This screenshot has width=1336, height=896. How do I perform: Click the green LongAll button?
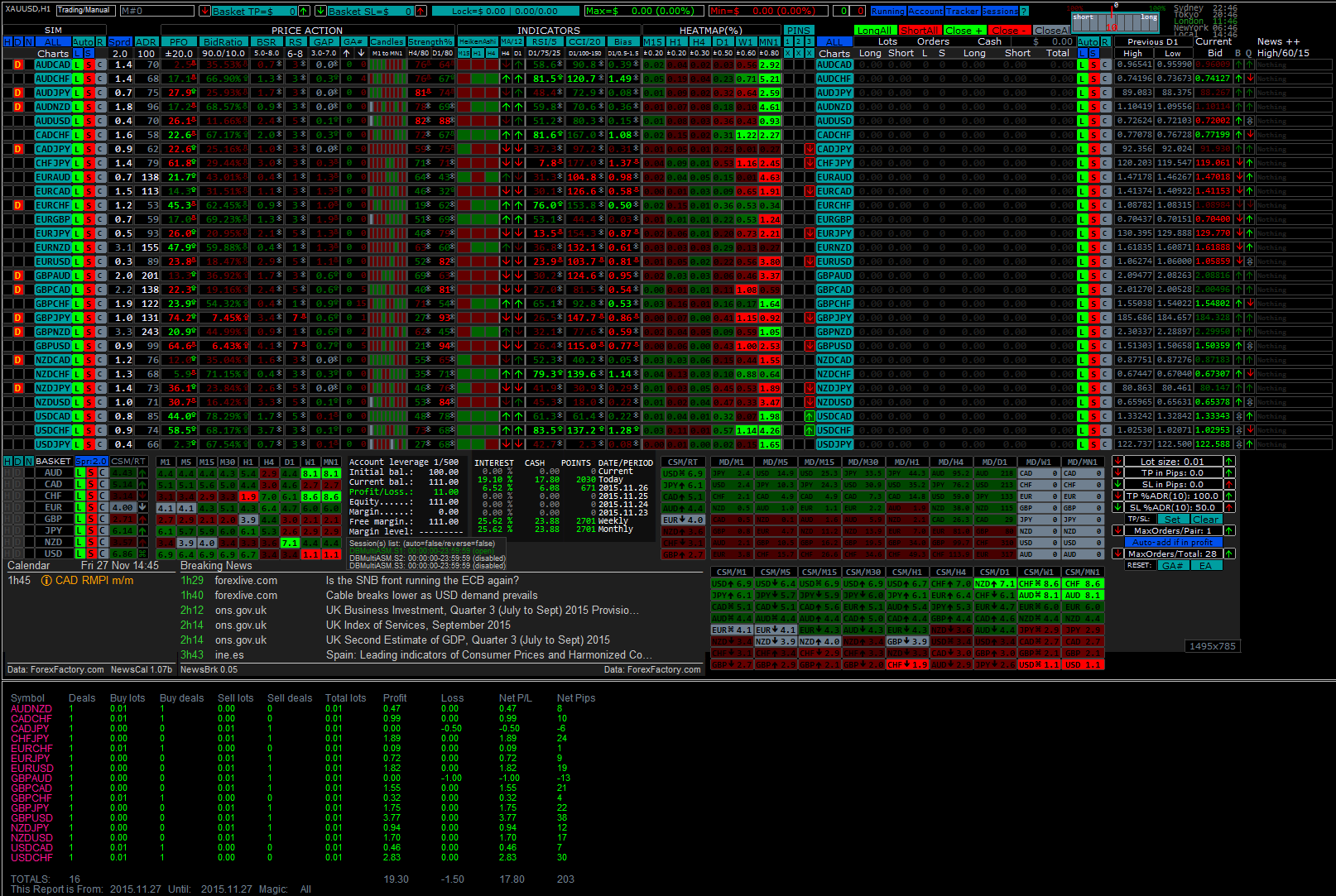tap(874, 31)
